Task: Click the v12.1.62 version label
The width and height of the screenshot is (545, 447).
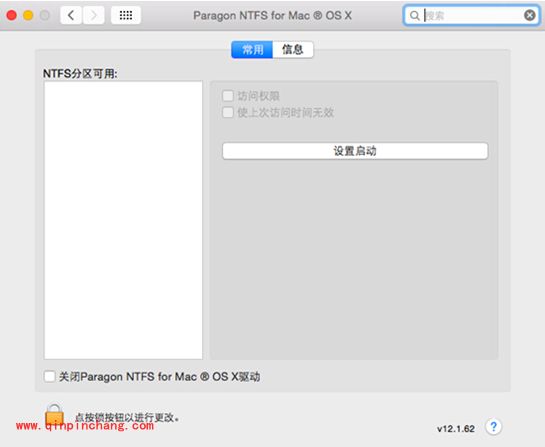Action: pos(456,429)
